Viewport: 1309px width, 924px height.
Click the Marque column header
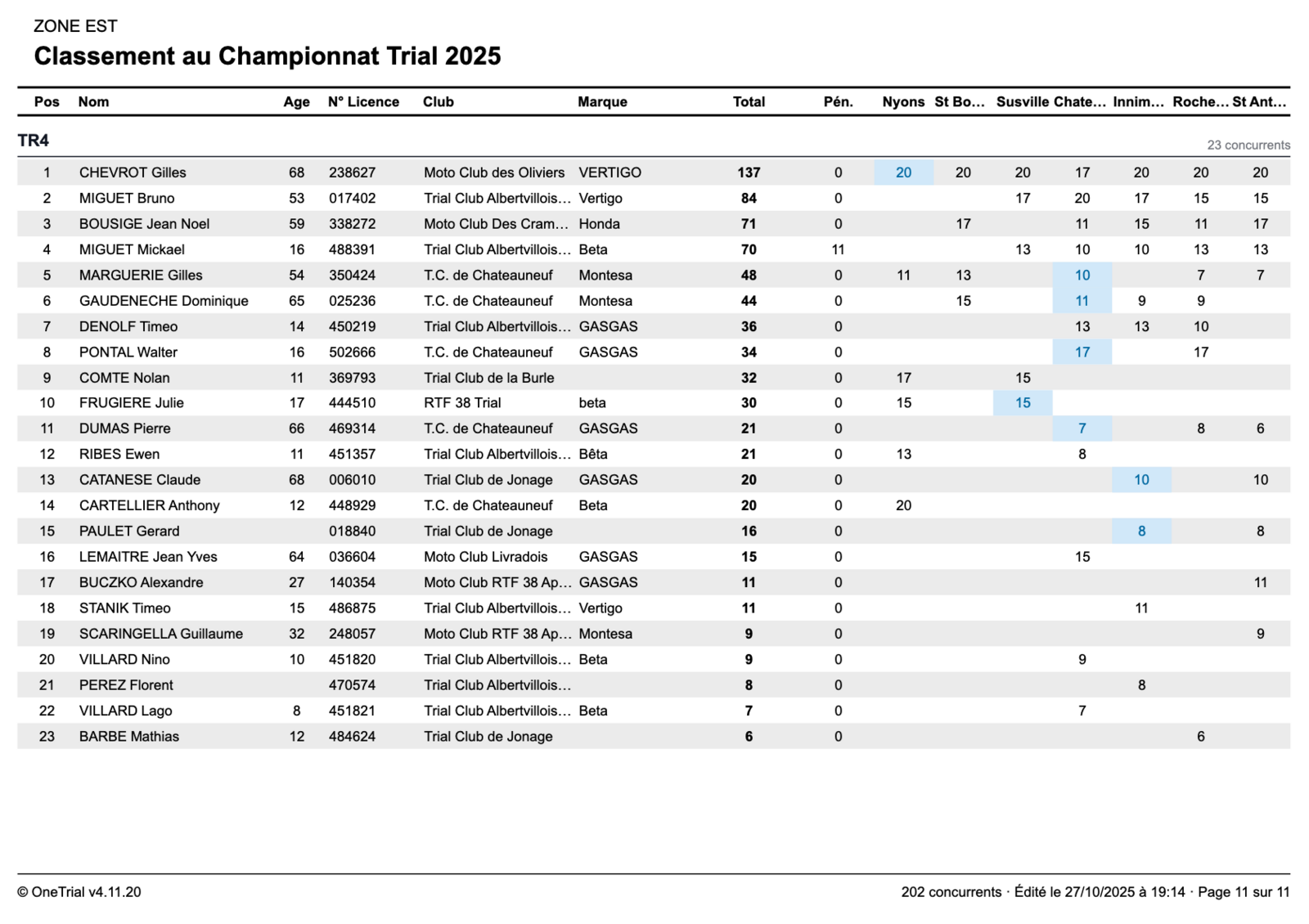(602, 101)
